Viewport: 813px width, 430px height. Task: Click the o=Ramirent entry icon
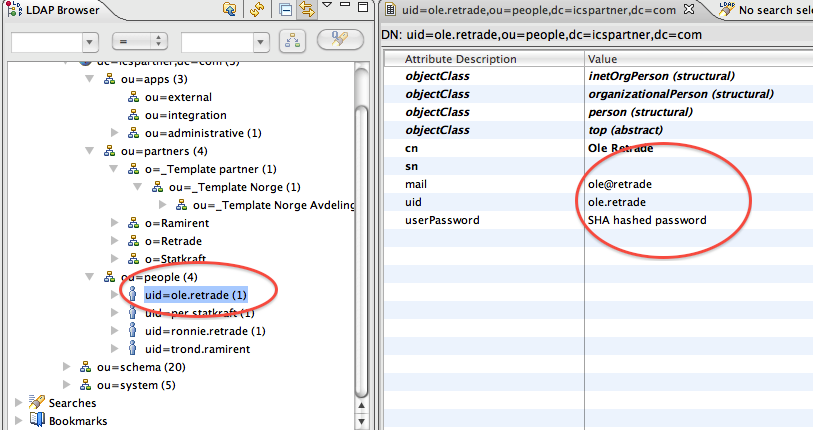point(133,223)
